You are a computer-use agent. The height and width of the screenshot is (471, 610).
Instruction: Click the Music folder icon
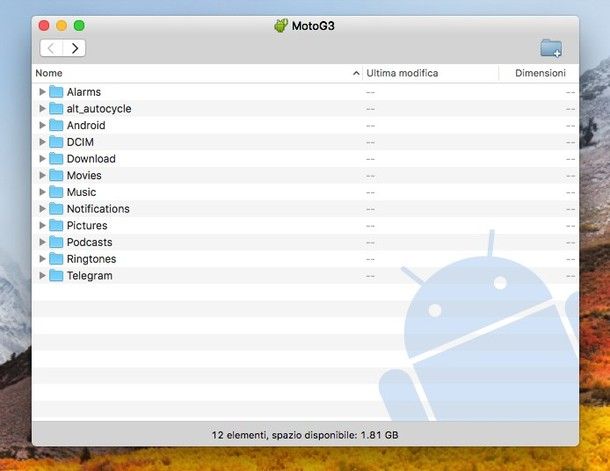pyautogui.click(x=56, y=192)
